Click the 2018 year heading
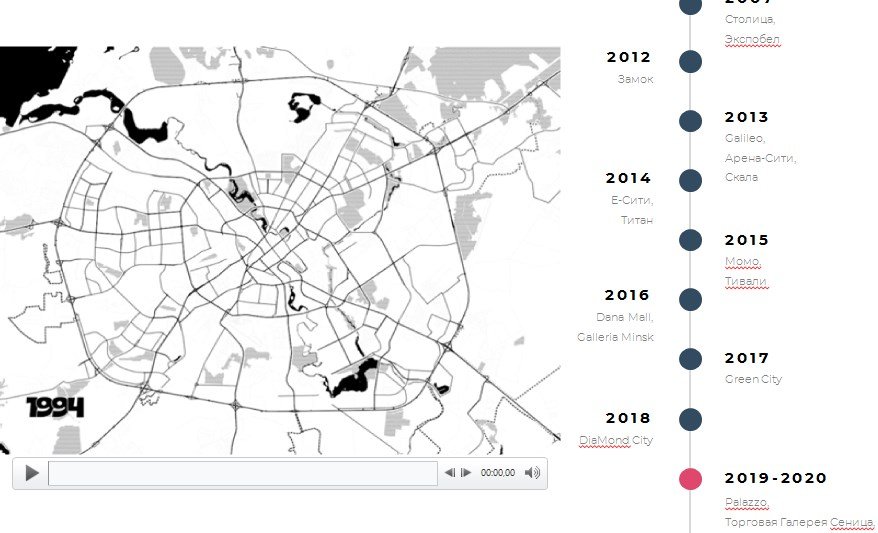Image resolution: width=878 pixels, height=533 pixels. click(x=628, y=418)
